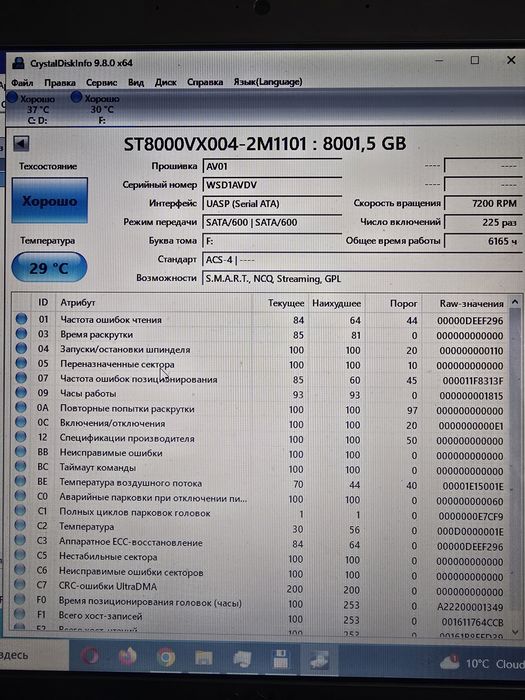Viewport: 525px width, 700px height.
Task: Open Opera from the taskbar
Action: pyautogui.click(x=90, y=658)
